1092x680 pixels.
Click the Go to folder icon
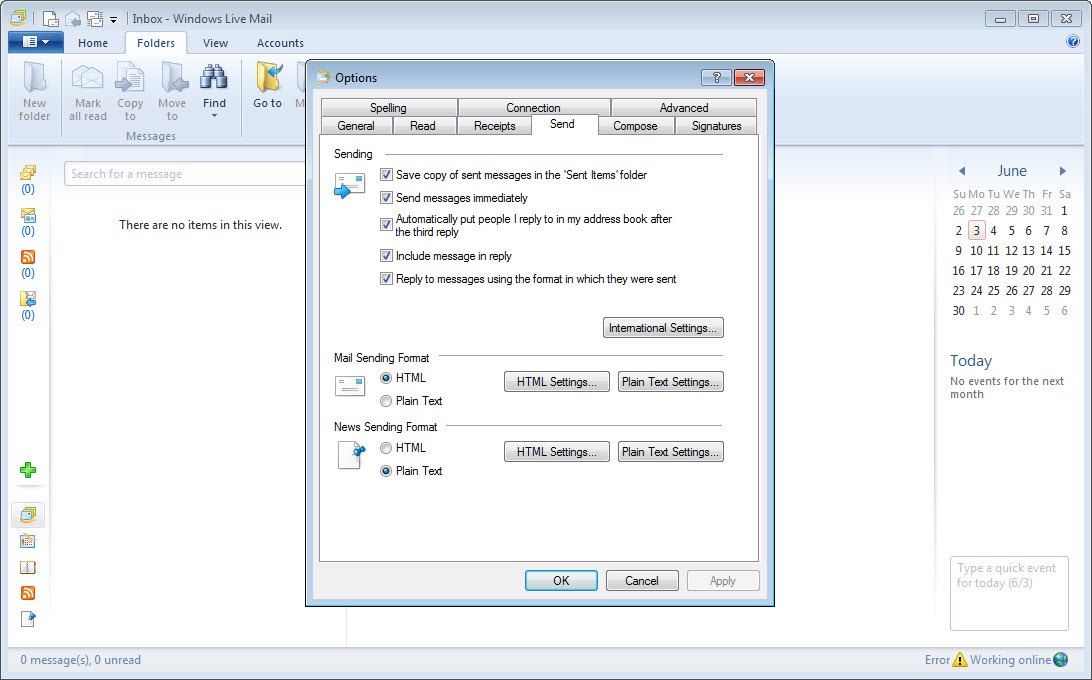267,79
